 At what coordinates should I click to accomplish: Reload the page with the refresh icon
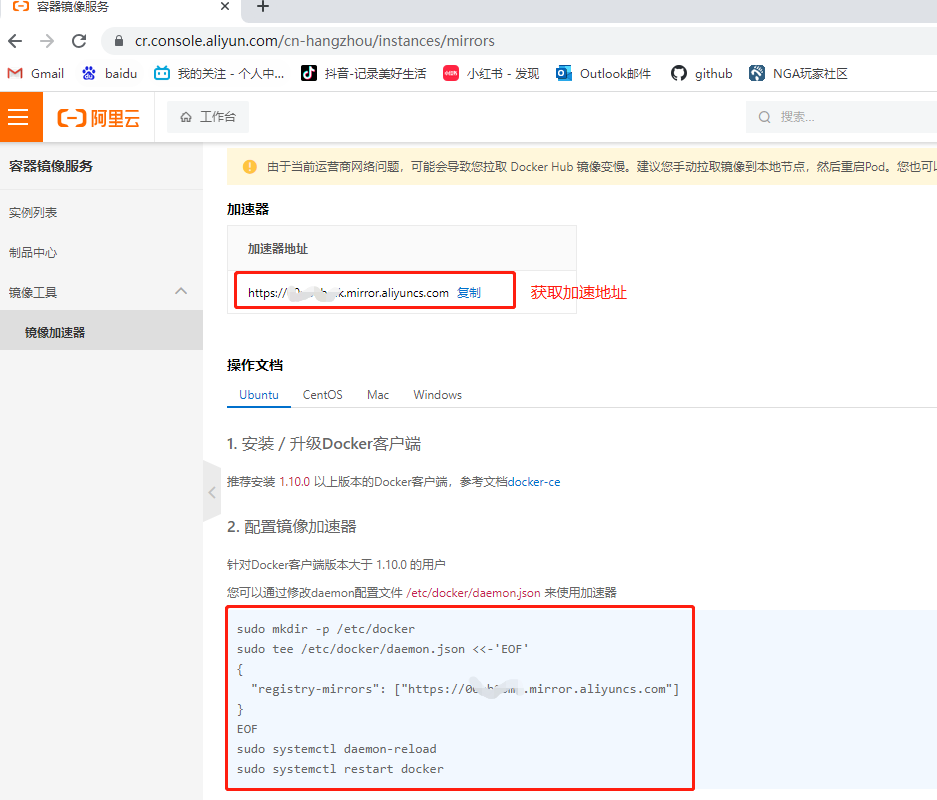79,41
